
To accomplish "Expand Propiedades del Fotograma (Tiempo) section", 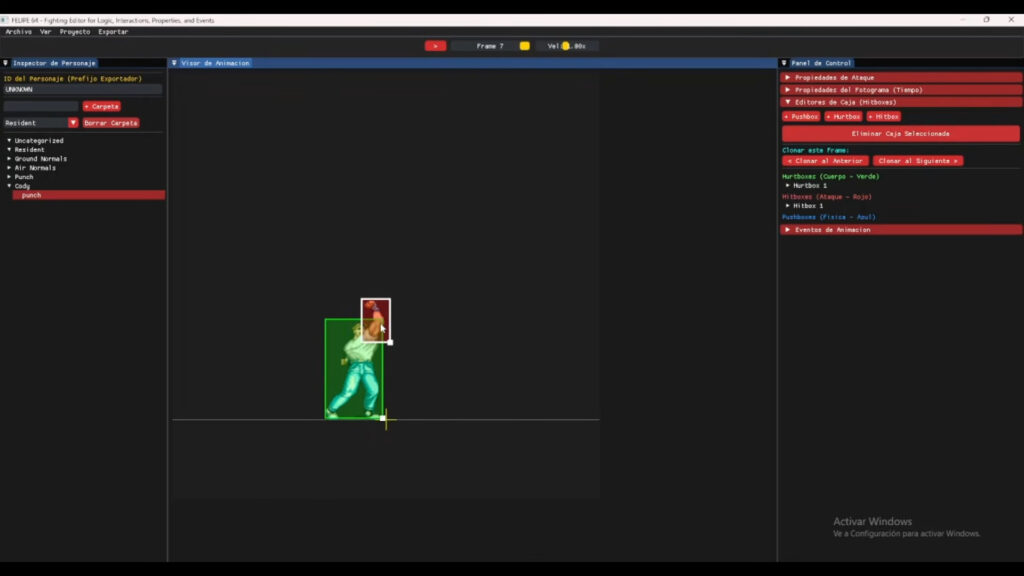I will point(901,90).
